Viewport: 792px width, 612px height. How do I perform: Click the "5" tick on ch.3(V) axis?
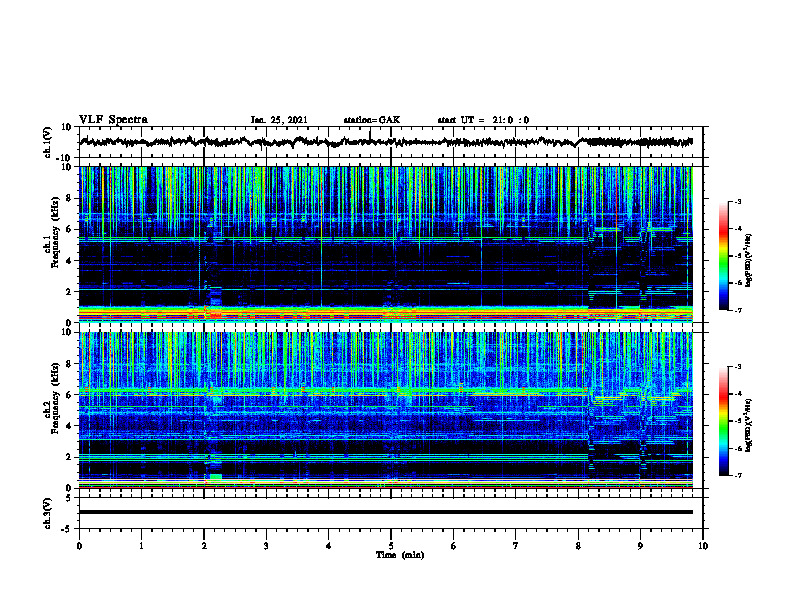(x=70, y=498)
